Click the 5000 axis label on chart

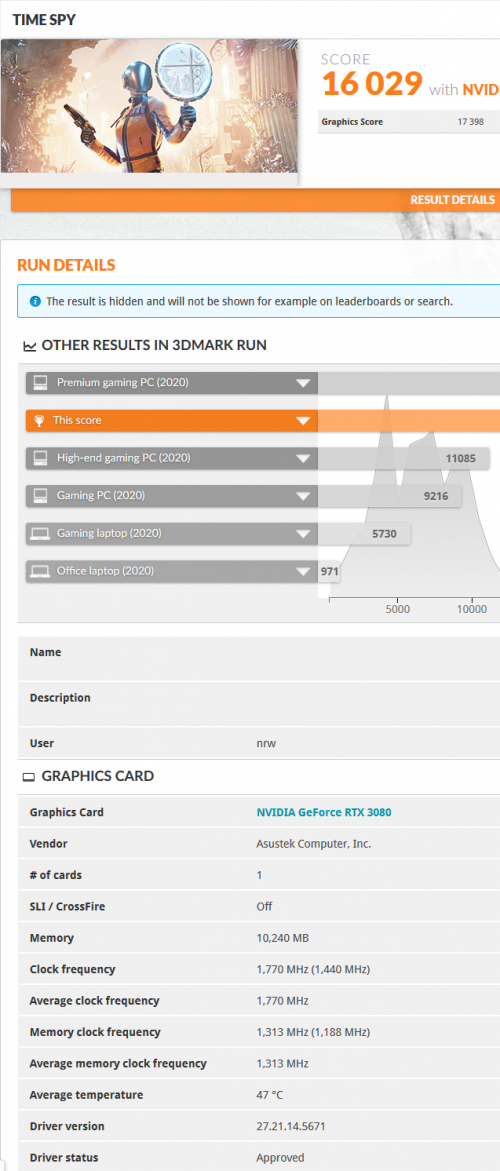398,609
